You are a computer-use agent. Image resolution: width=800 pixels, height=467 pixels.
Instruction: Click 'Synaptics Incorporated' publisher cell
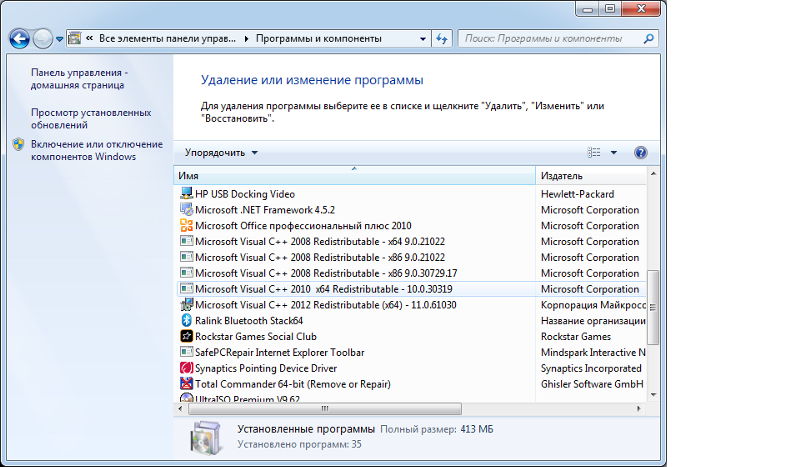[x=591, y=368]
